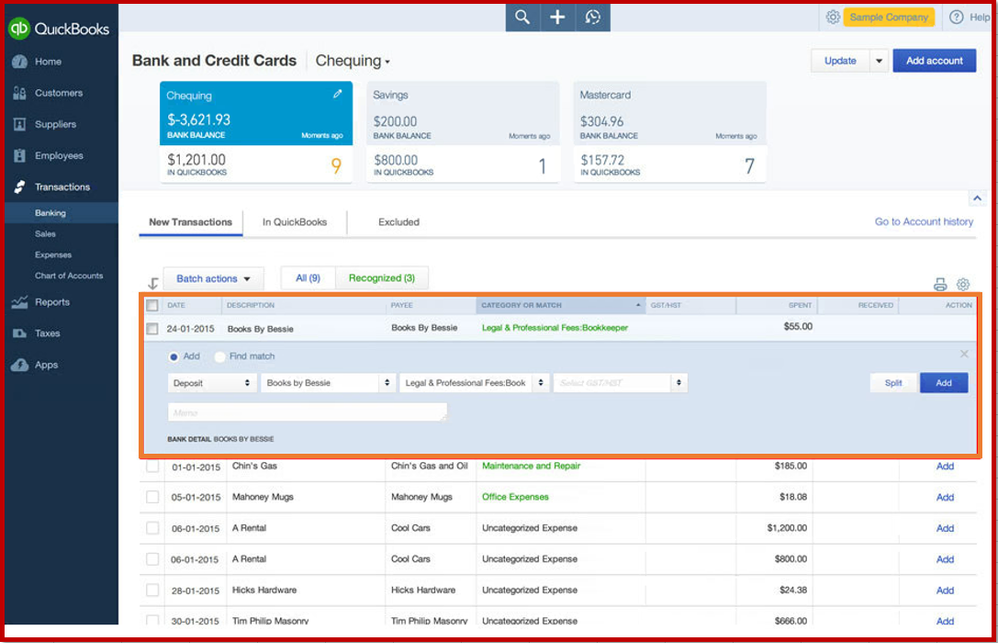This screenshot has height=643, width=998.
Task: Open recent transactions clock icon
Action: coord(593,17)
